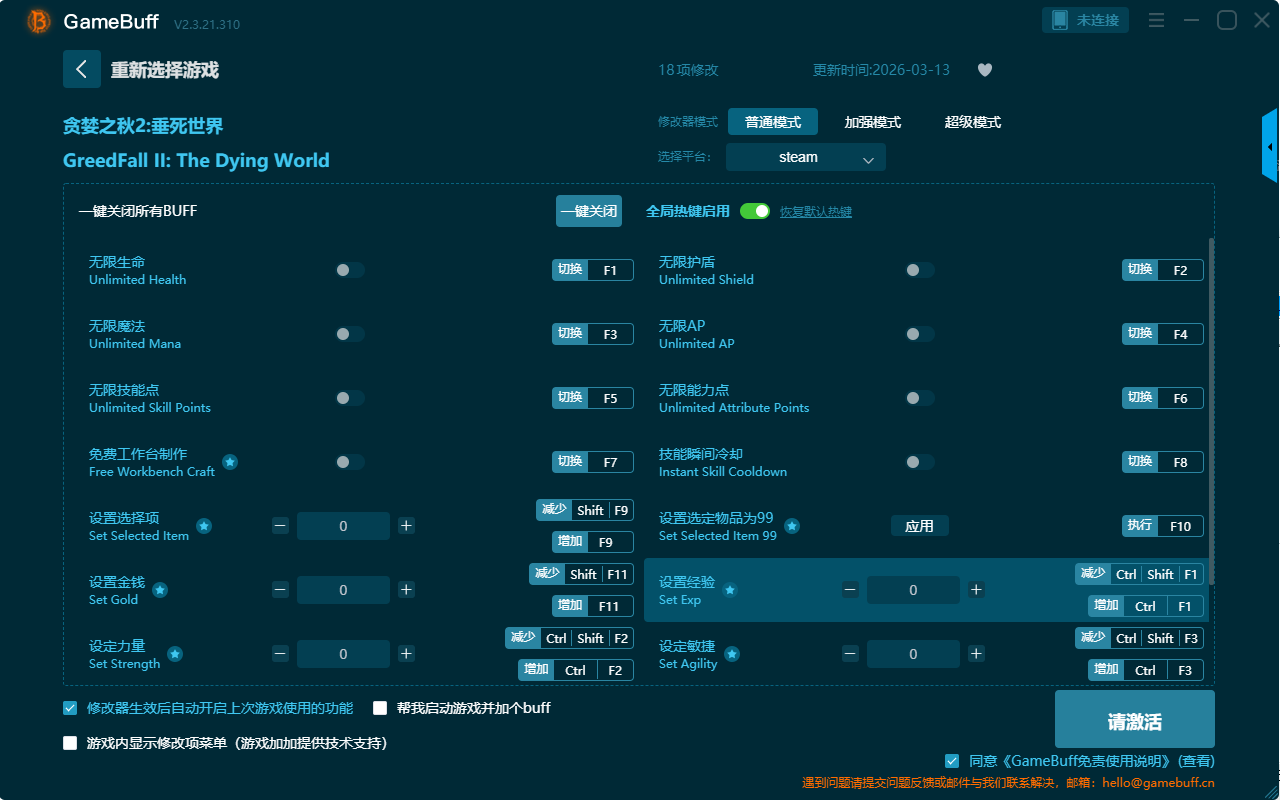Image resolution: width=1280 pixels, height=800 pixels.
Task: Click the 请激活 activate button
Action: click(1134, 721)
